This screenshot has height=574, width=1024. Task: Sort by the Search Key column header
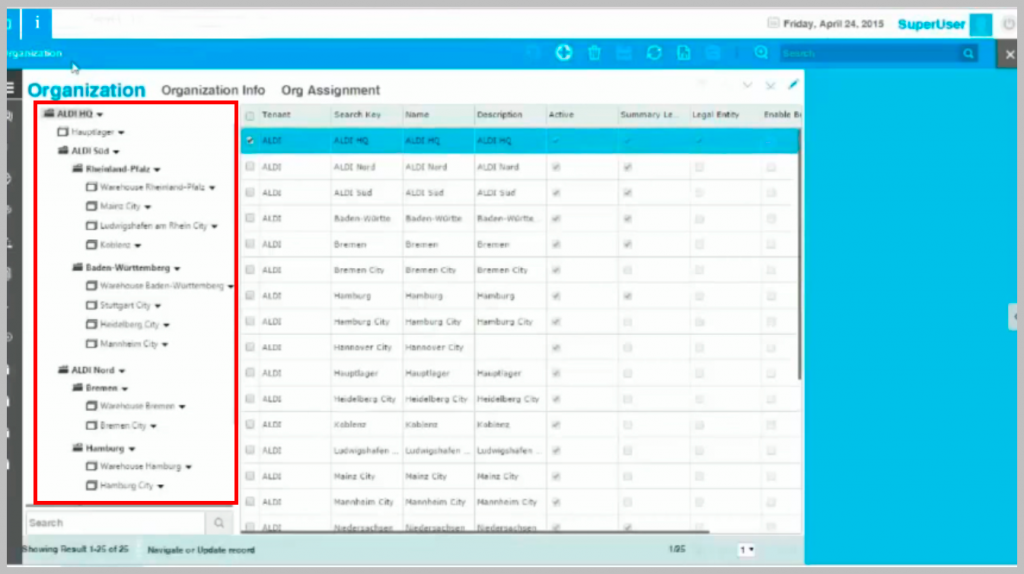click(357, 114)
